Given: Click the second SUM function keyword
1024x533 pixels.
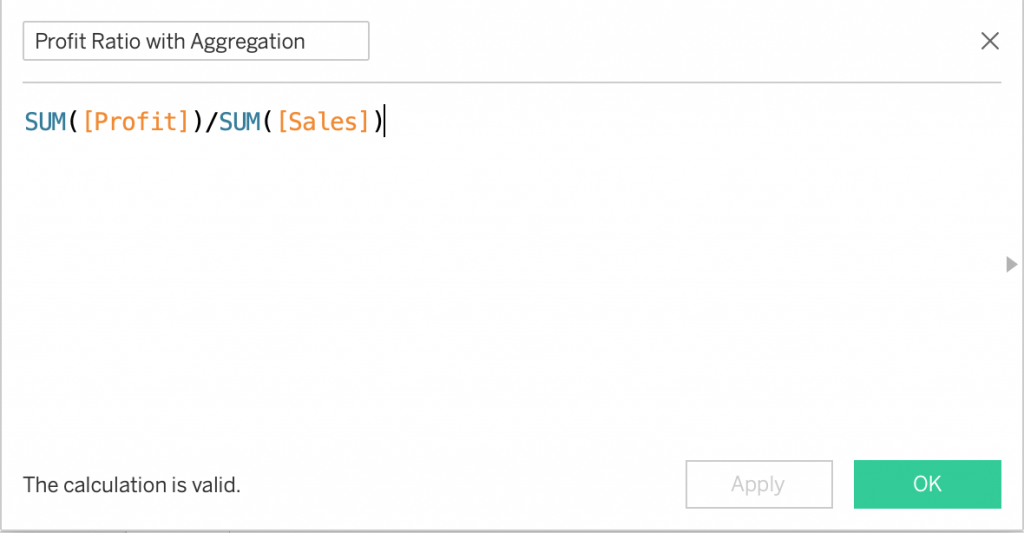Looking at the screenshot, I should (x=240, y=122).
